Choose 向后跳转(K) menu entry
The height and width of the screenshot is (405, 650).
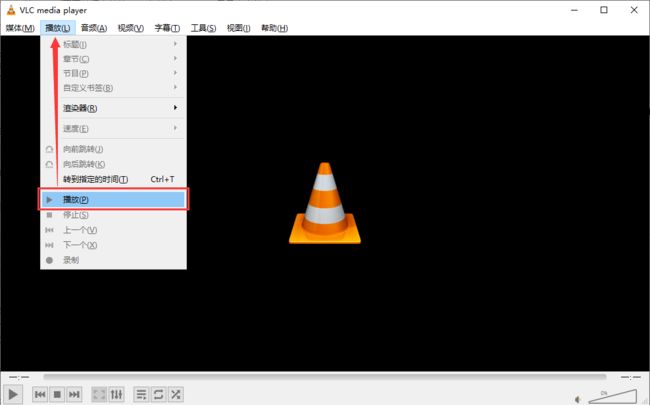coord(113,164)
